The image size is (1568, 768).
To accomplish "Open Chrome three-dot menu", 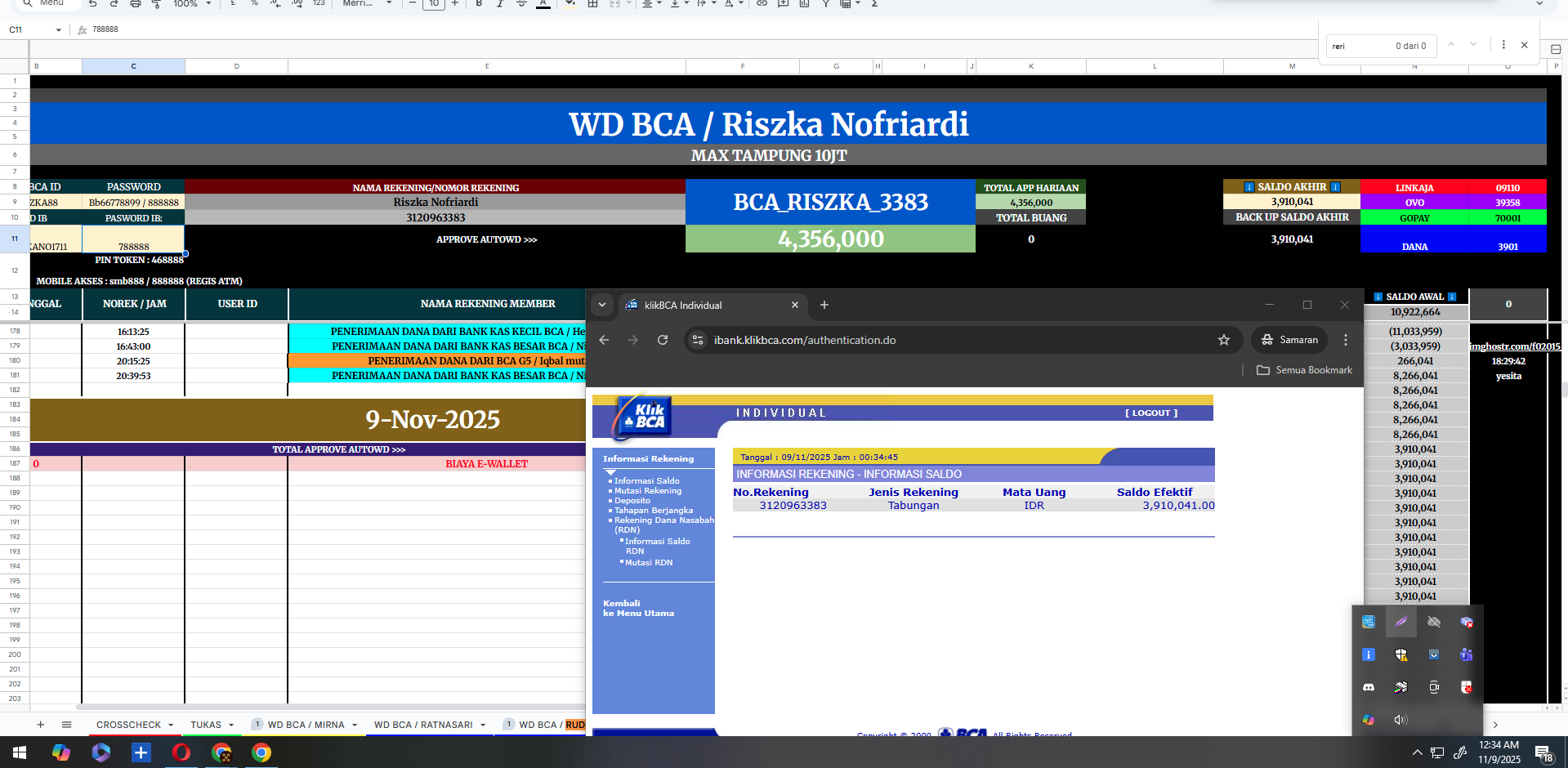I will pyautogui.click(x=1346, y=340).
